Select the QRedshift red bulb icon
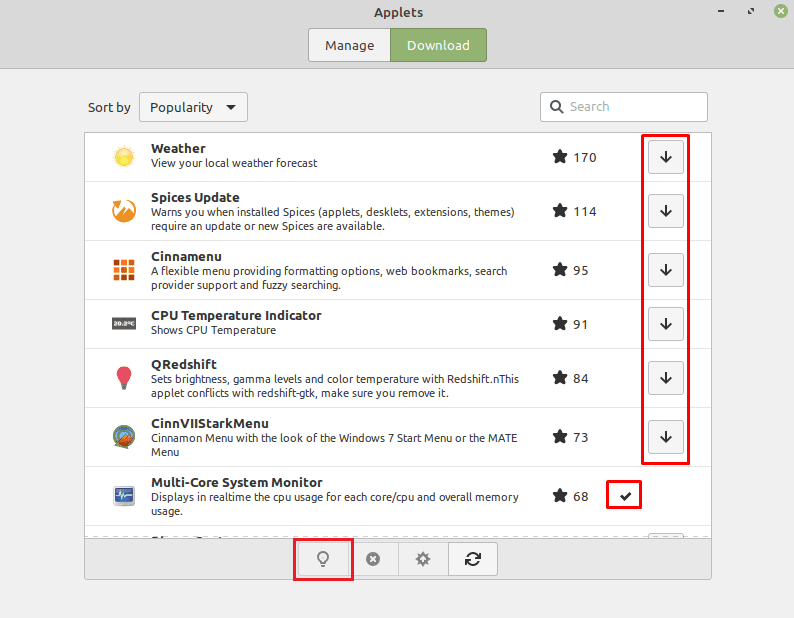794x618 pixels. [x=124, y=378]
